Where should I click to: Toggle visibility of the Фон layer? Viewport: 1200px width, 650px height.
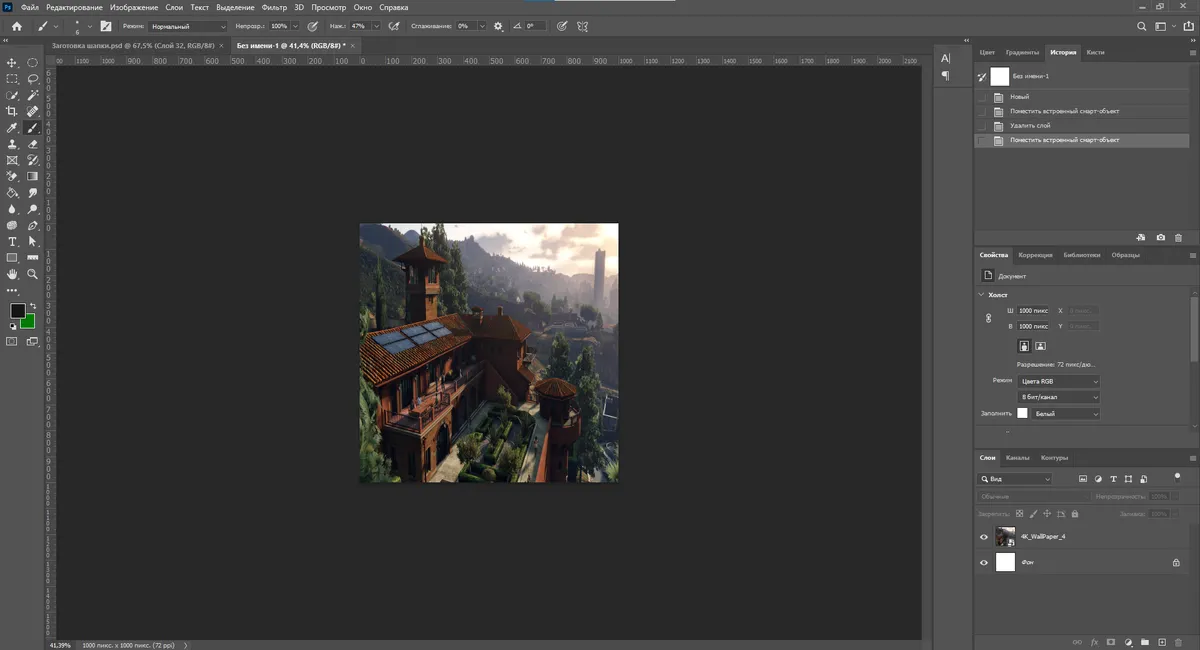click(984, 563)
